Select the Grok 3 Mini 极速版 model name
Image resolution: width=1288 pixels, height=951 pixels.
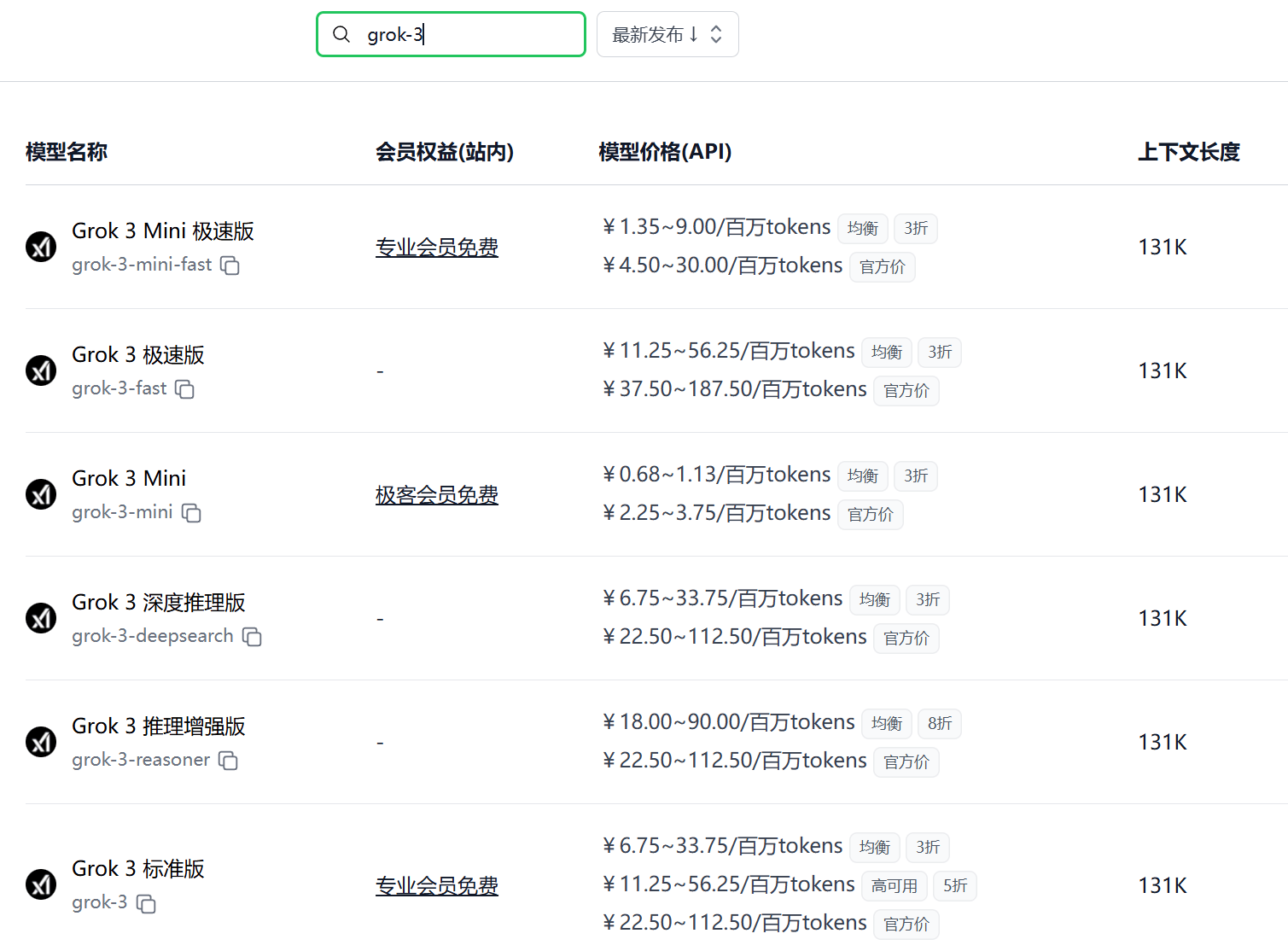pos(163,231)
